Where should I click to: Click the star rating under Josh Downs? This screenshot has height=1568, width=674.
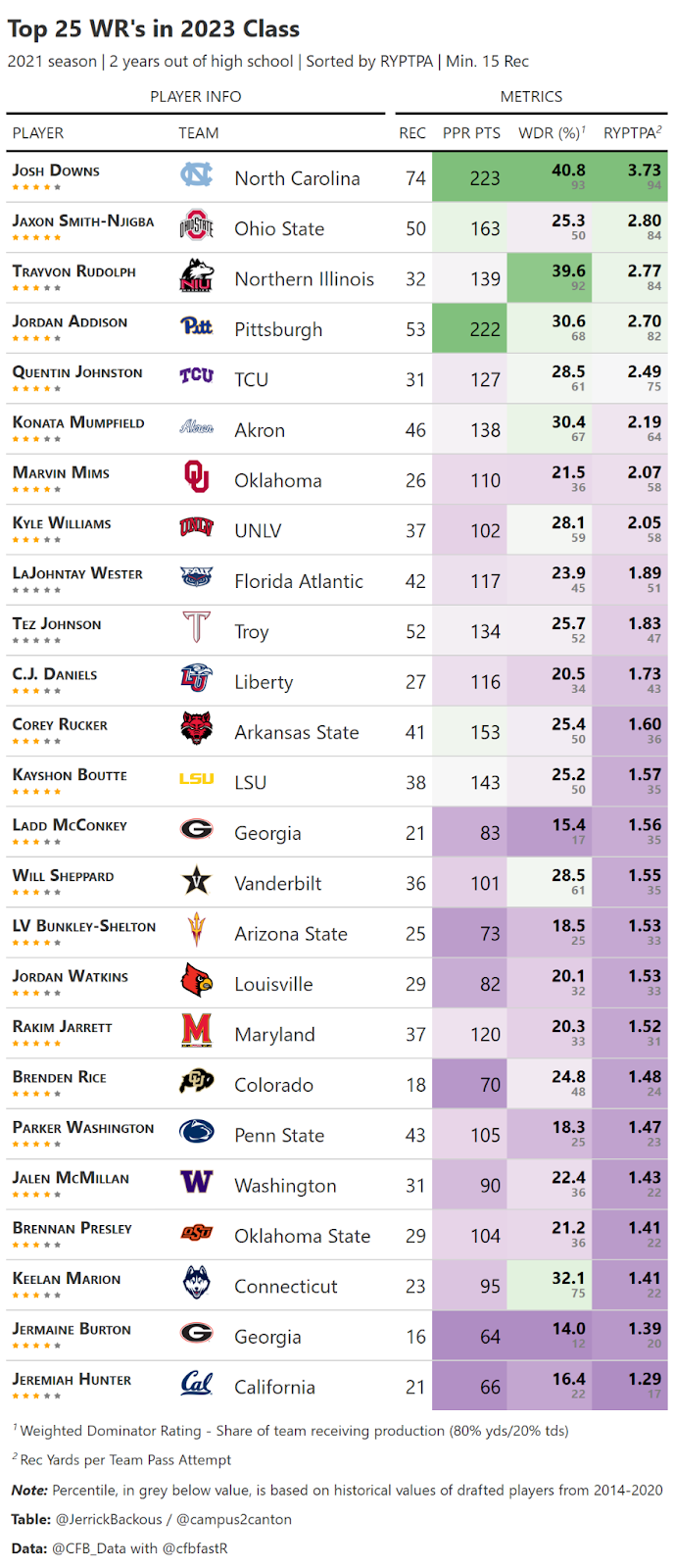[37, 187]
